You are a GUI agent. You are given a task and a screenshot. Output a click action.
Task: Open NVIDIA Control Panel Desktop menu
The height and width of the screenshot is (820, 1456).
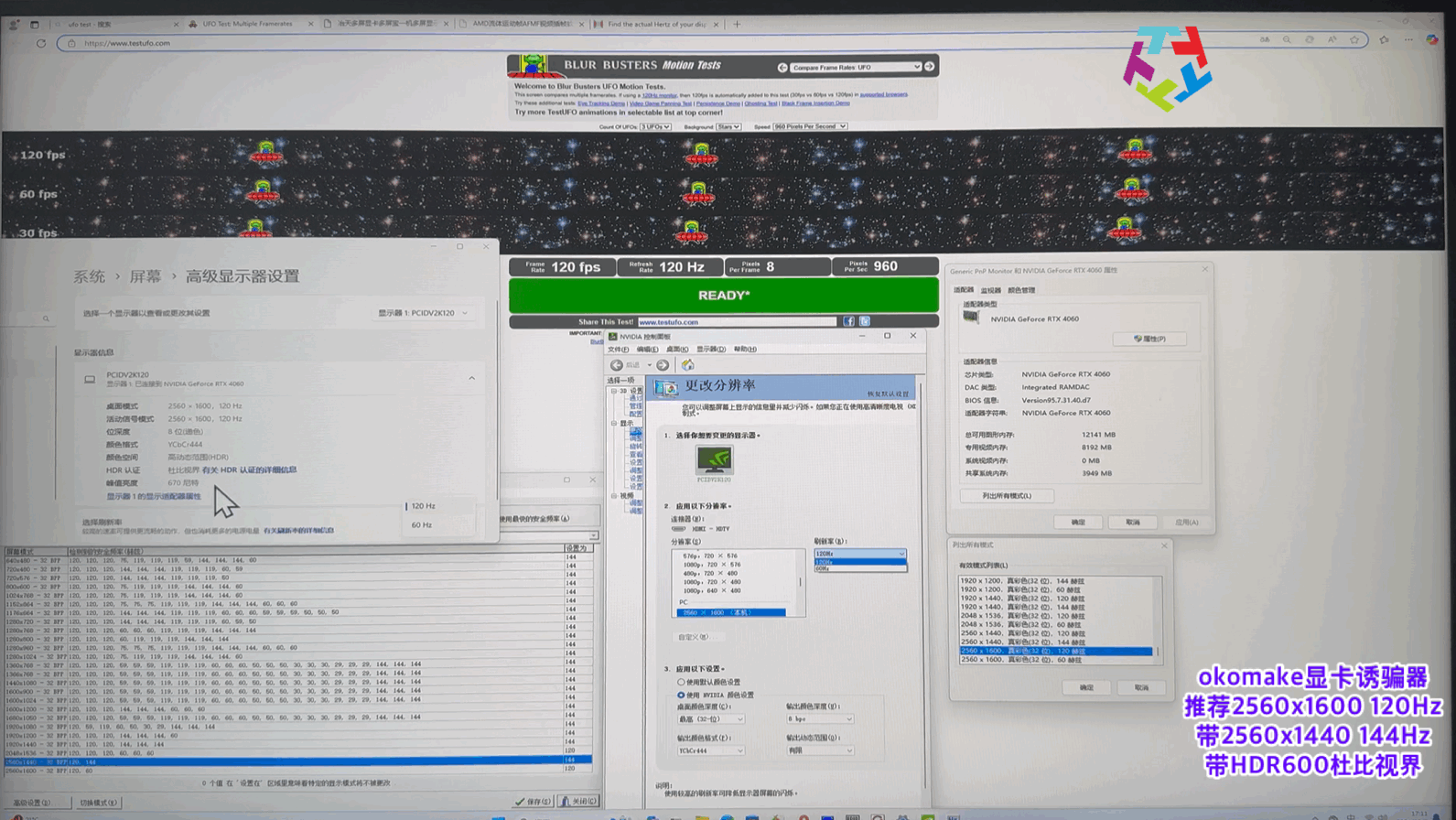(677, 350)
